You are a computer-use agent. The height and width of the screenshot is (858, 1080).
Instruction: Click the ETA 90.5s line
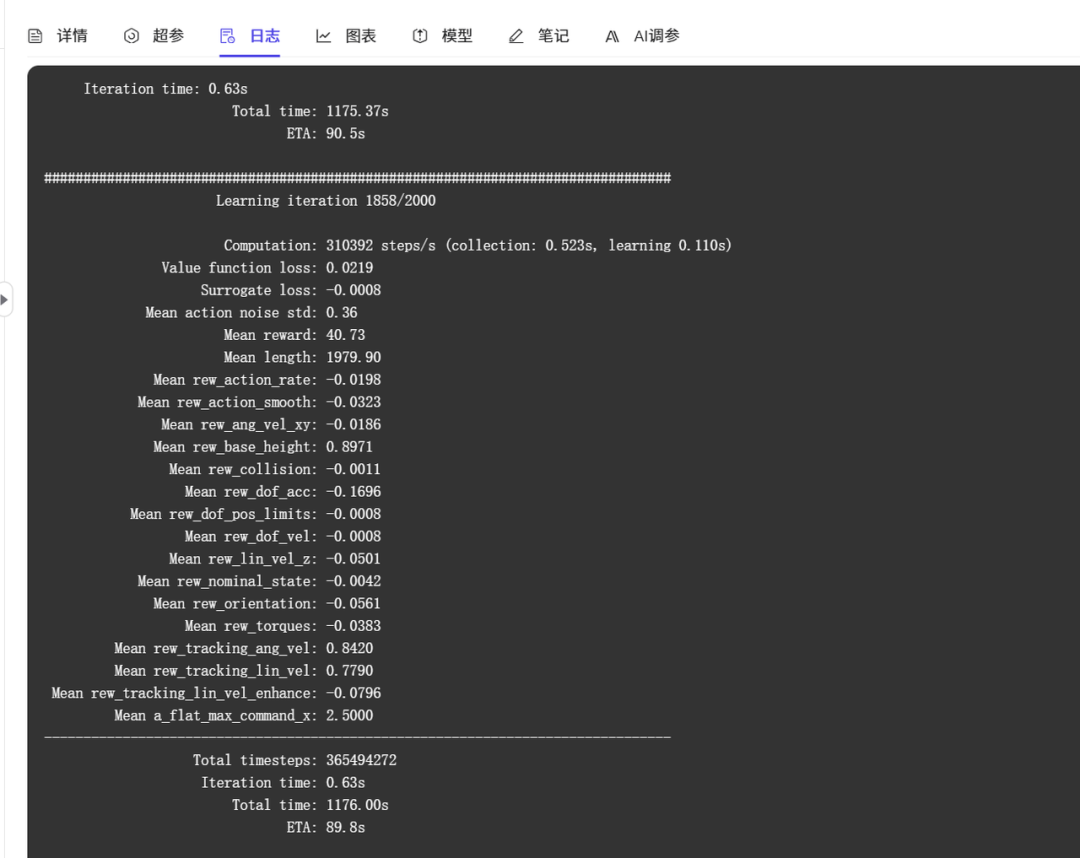(x=326, y=134)
